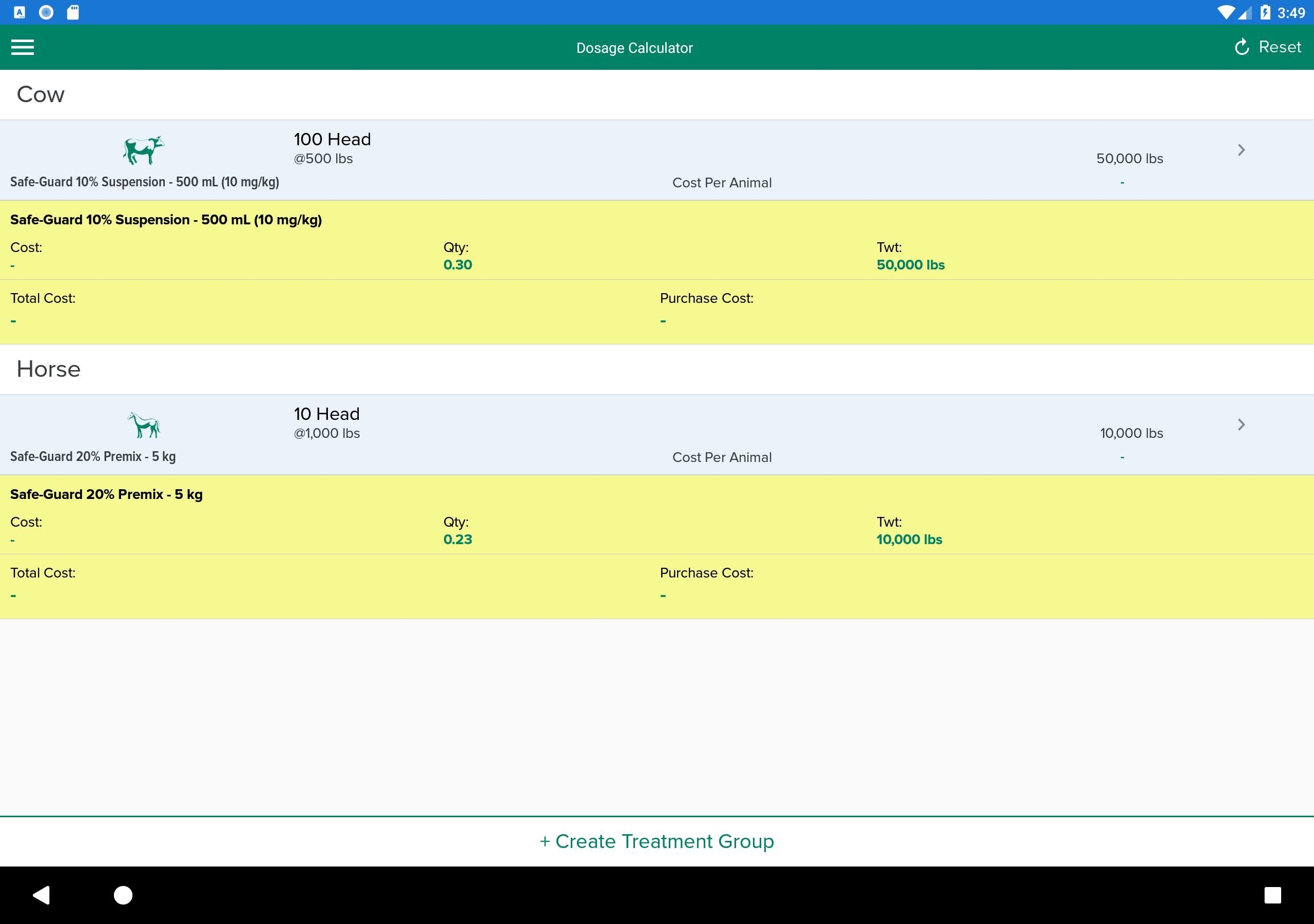Select the '@1,000 lbs' weight text

click(x=327, y=433)
